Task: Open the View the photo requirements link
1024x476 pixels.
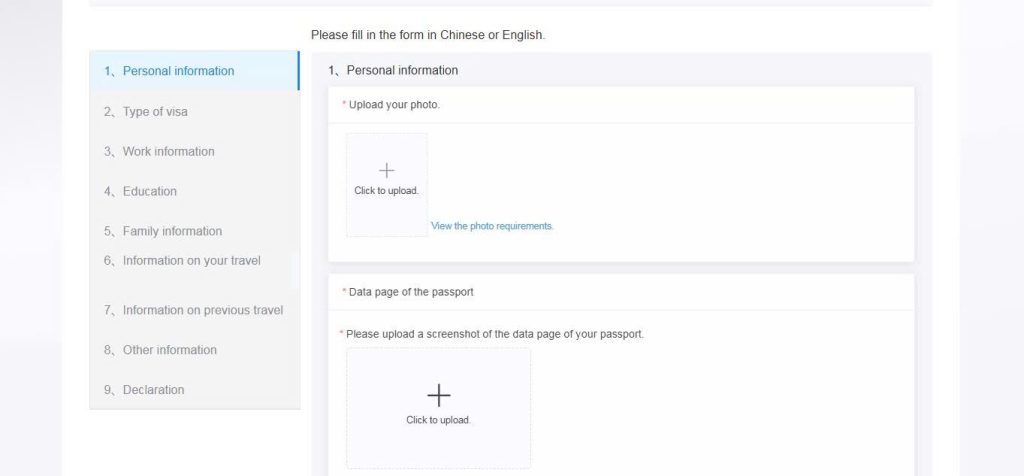Action: pyautogui.click(x=492, y=226)
